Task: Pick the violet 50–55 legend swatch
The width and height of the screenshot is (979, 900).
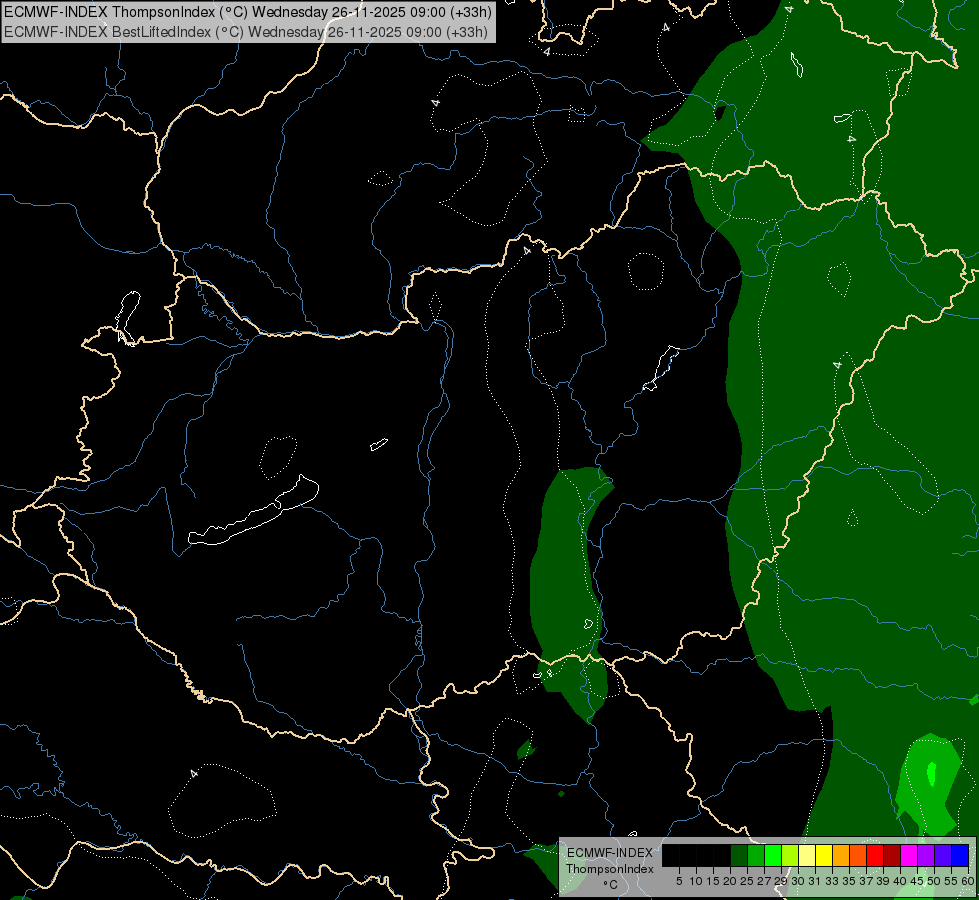Action: coord(943,855)
